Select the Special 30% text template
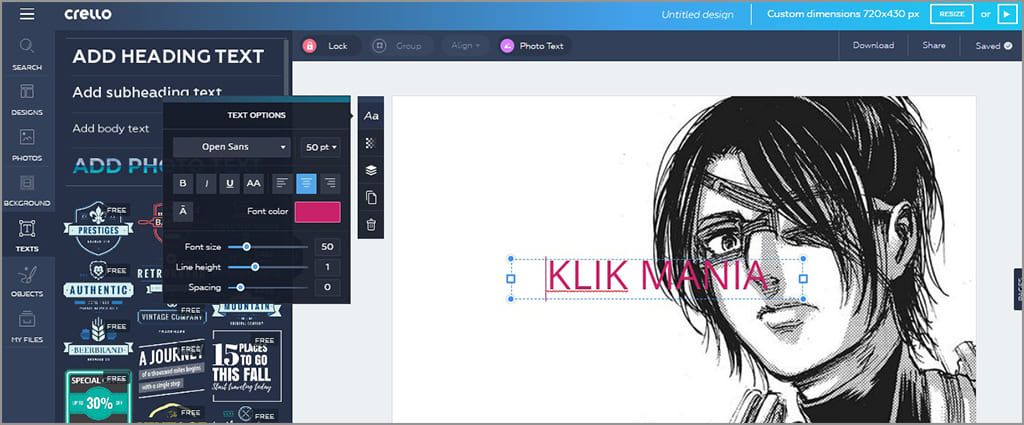Image resolution: width=1024 pixels, height=425 pixels. [x=99, y=397]
